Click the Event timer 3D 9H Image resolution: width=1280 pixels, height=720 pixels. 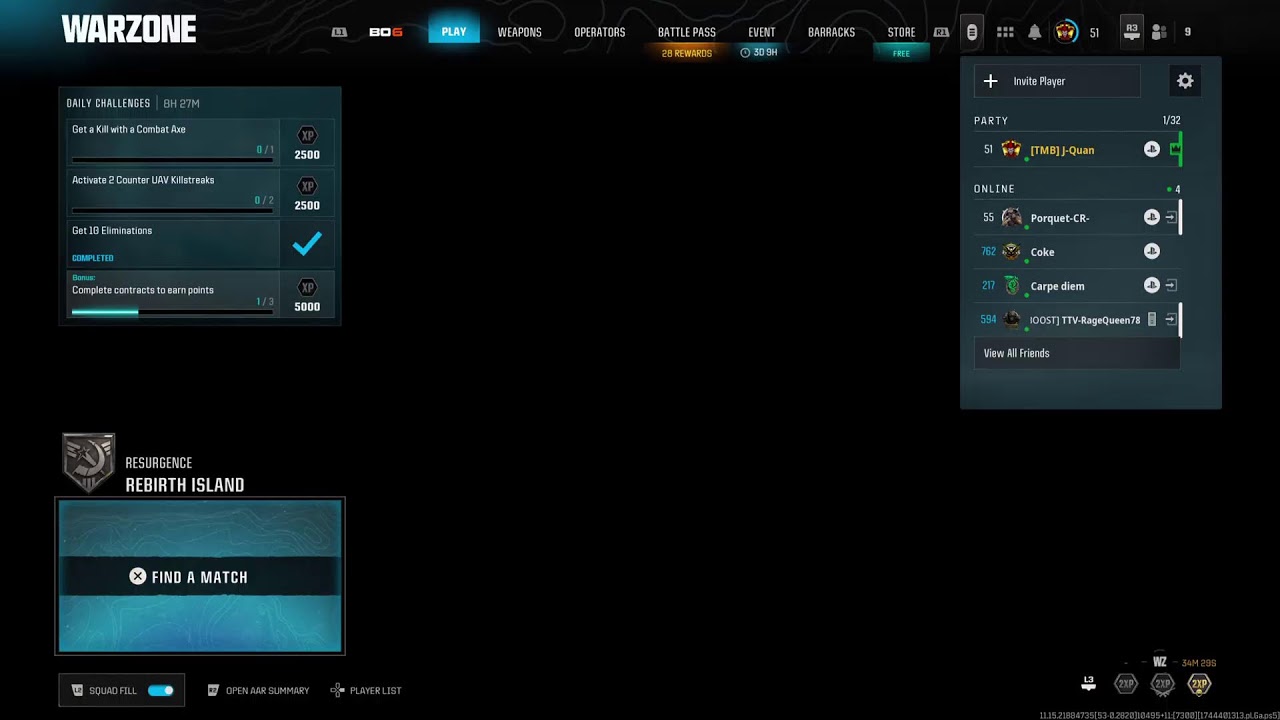[x=759, y=53]
